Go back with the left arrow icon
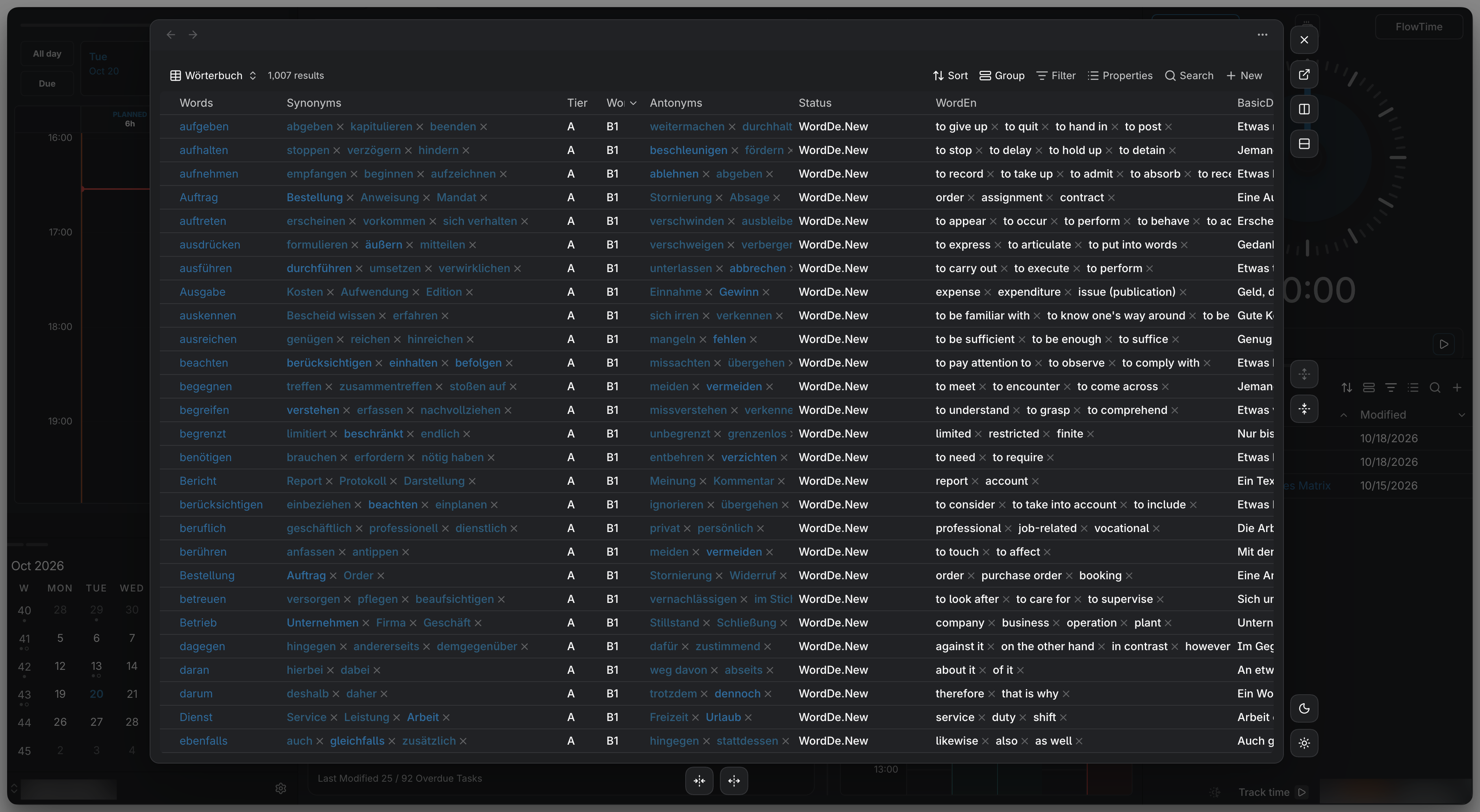 click(x=171, y=35)
